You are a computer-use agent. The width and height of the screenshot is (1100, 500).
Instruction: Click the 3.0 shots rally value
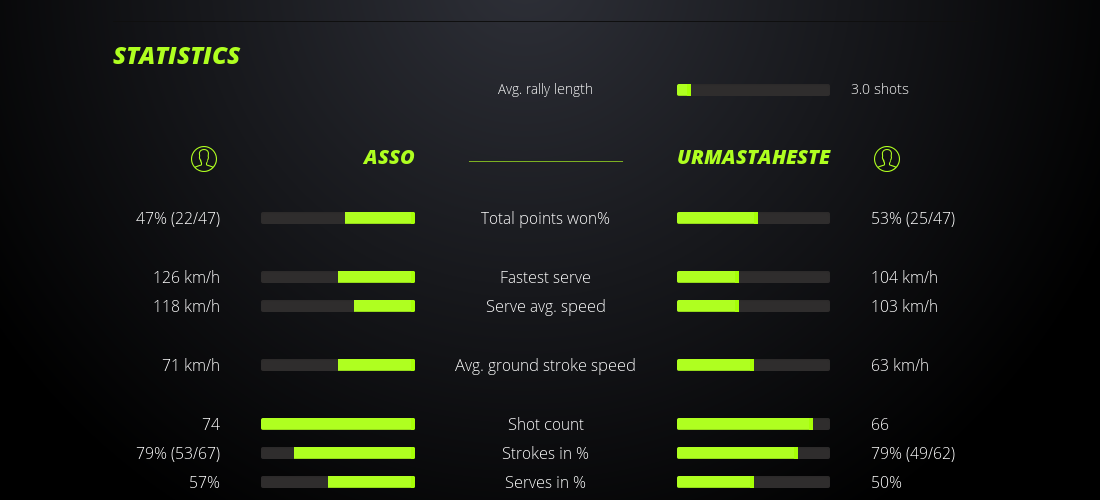[880, 89]
